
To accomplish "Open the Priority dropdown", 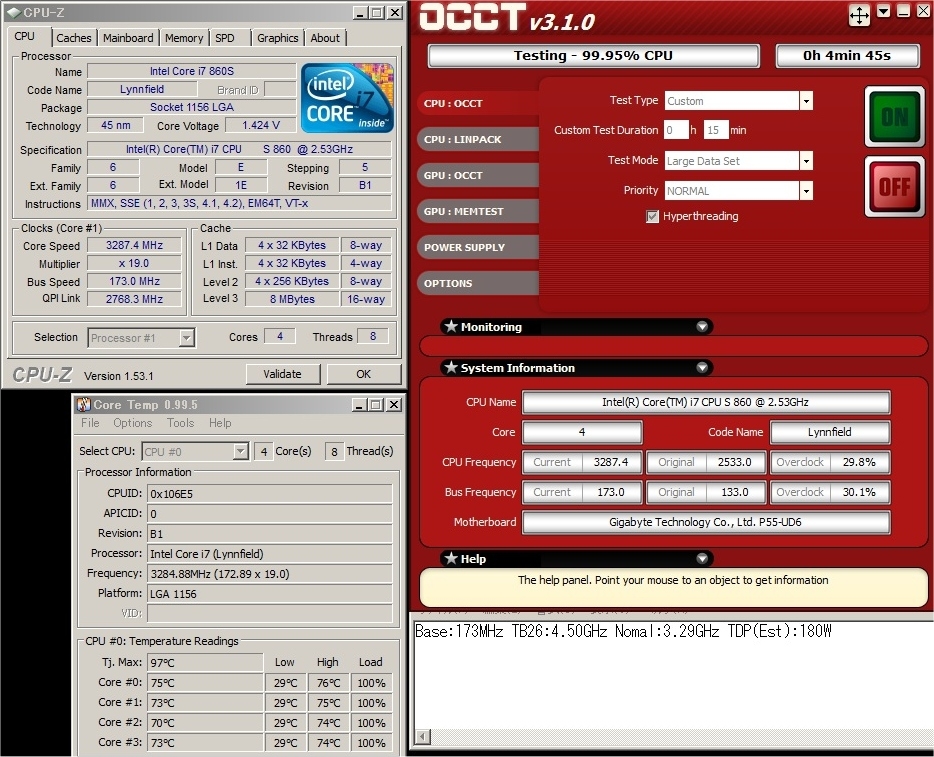I will (x=806, y=191).
